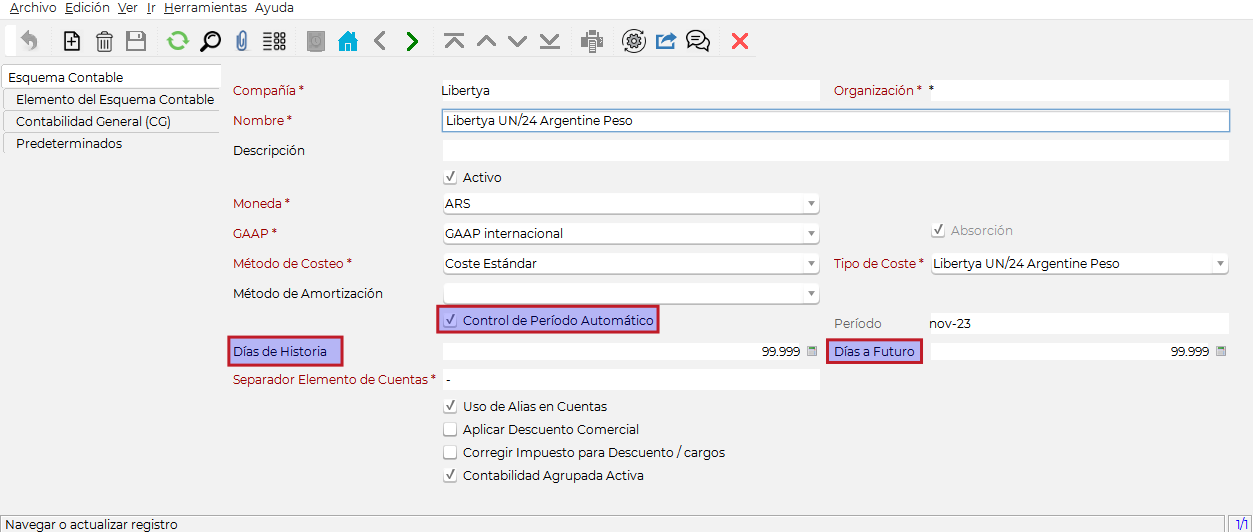Click the Compañía field showing Libertya
The image size is (1253, 532).
tap(631, 90)
